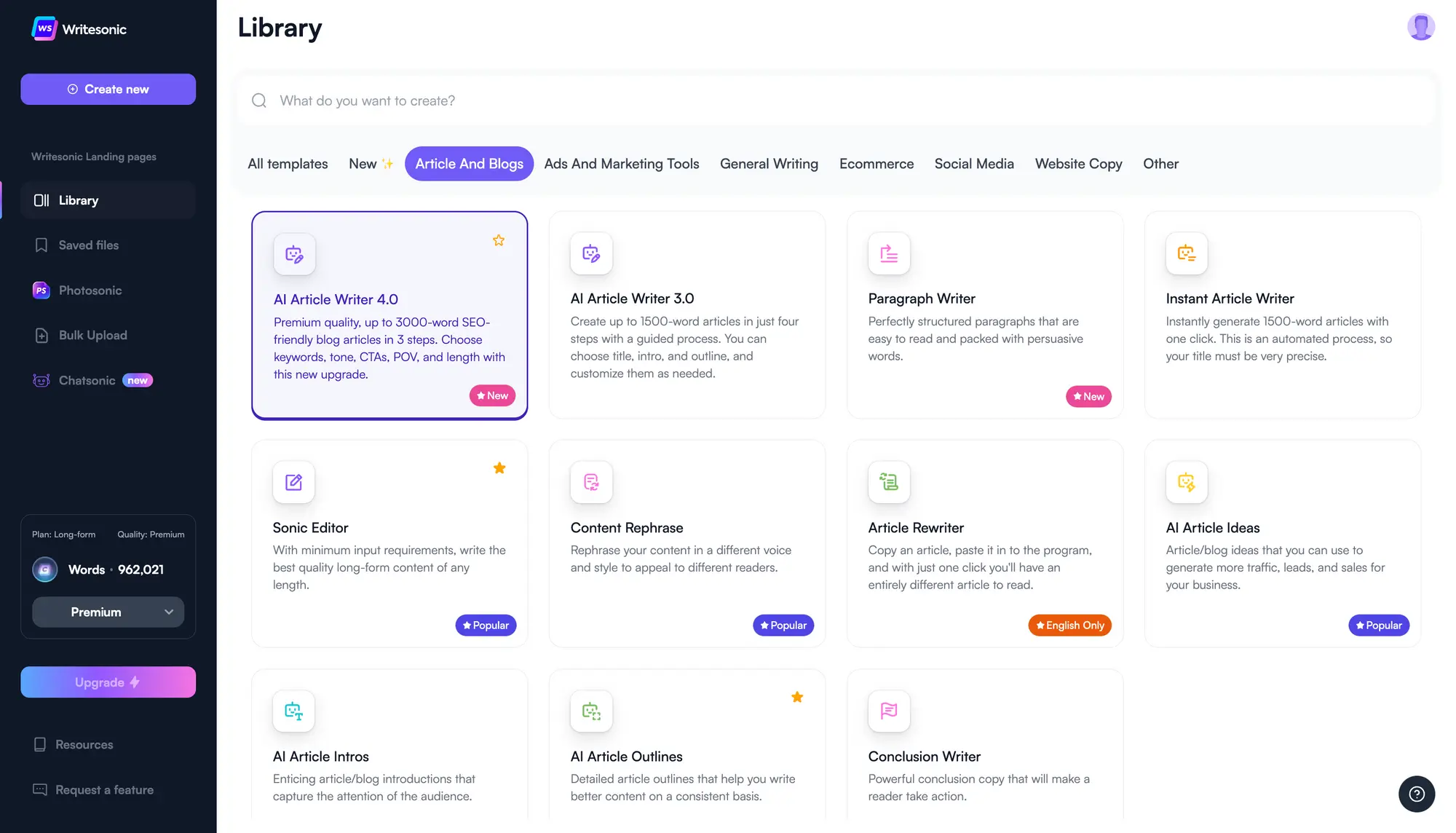Click the Article Rewriter template icon

[889, 482]
